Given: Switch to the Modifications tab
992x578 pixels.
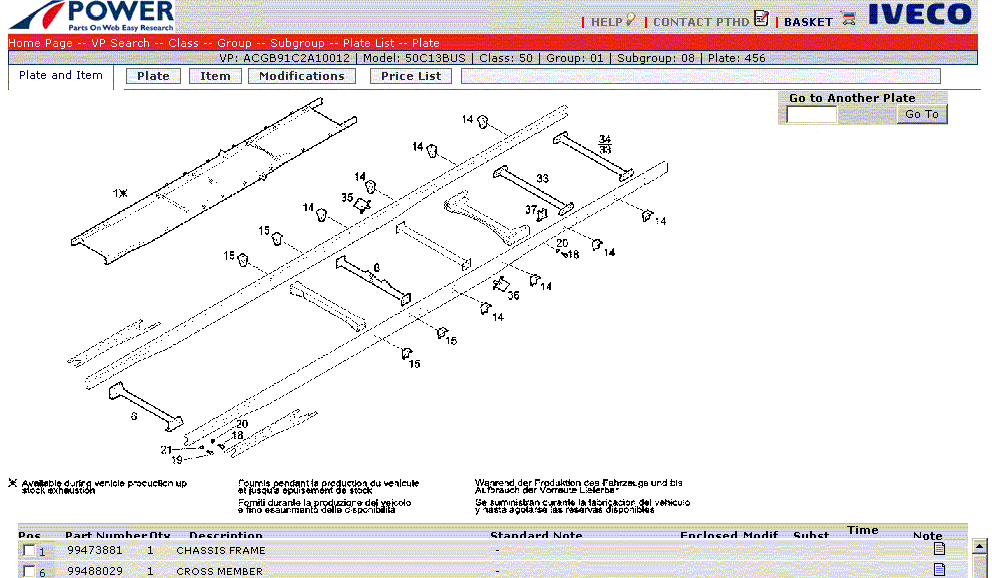Looking at the screenshot, I should click(301, 75).
